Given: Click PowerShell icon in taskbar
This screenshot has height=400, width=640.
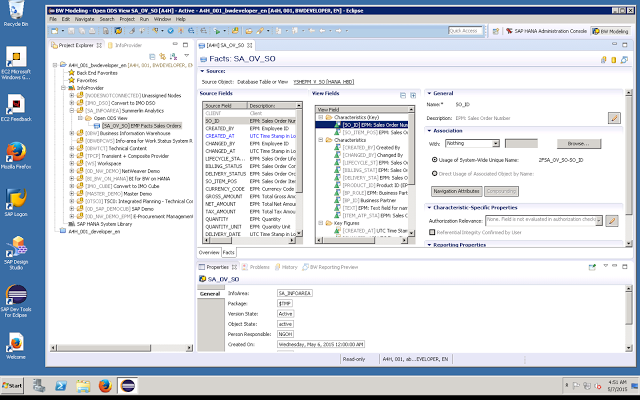Looking at the screenshot, I should point(61,385).
